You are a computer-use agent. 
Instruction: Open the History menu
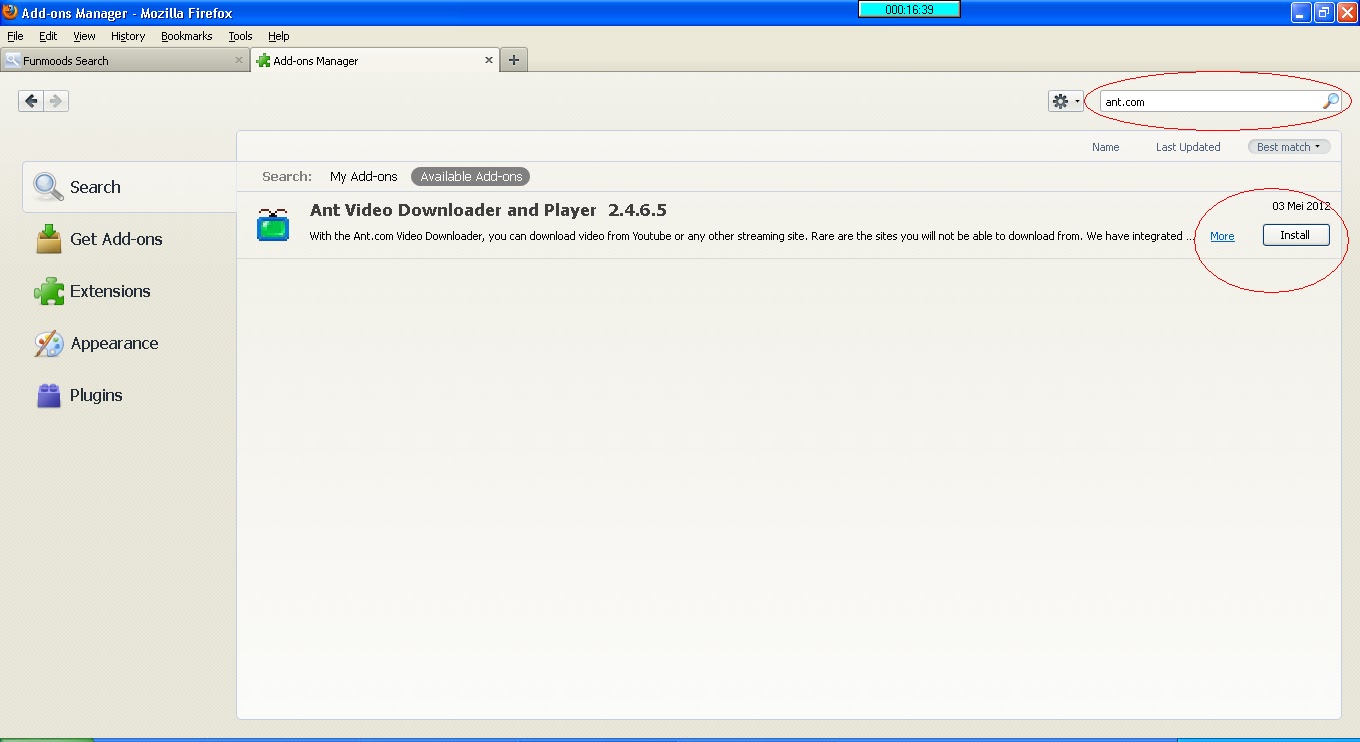tap(128, 36)
